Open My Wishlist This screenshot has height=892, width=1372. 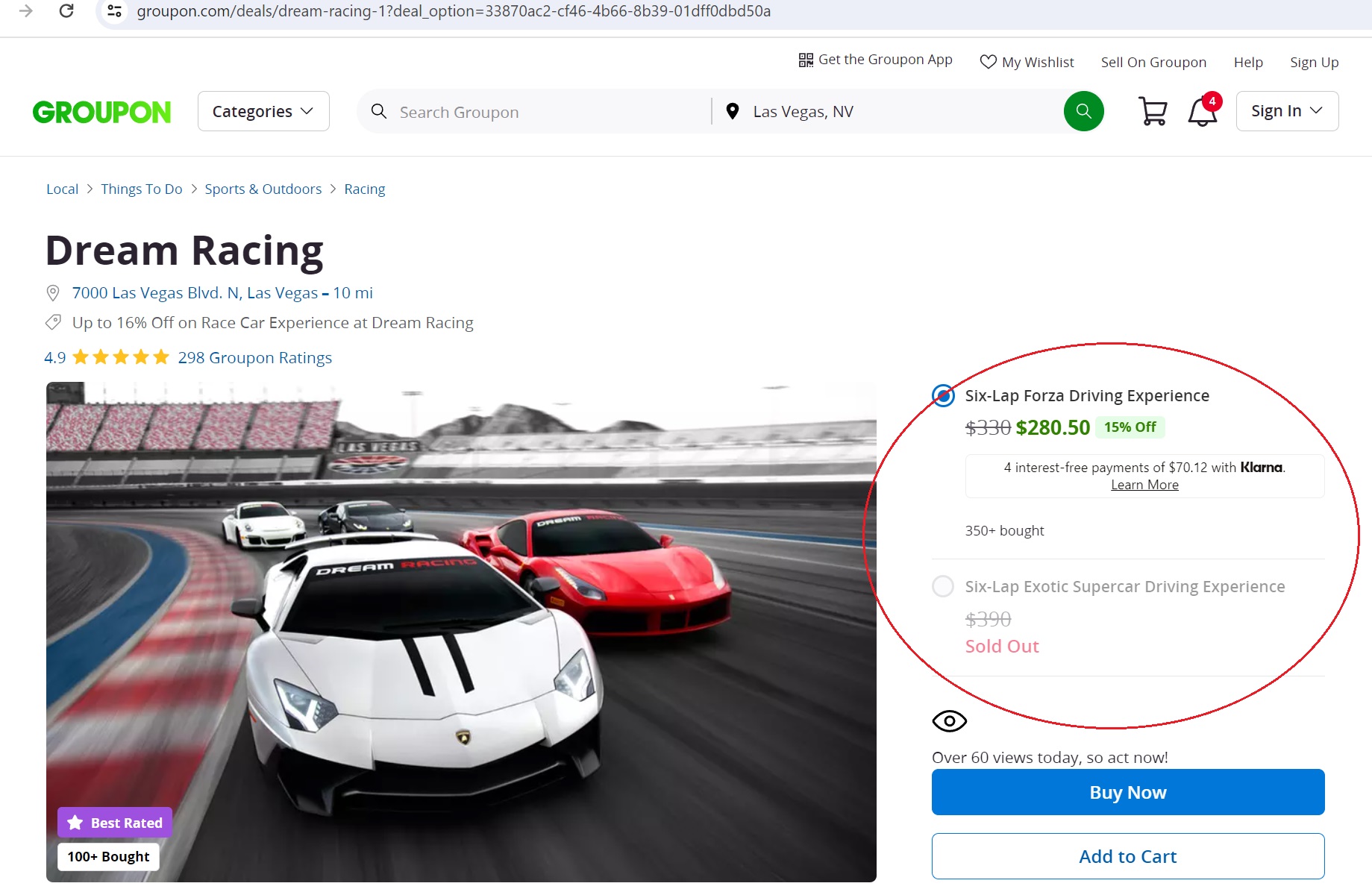coord(1027,62)
